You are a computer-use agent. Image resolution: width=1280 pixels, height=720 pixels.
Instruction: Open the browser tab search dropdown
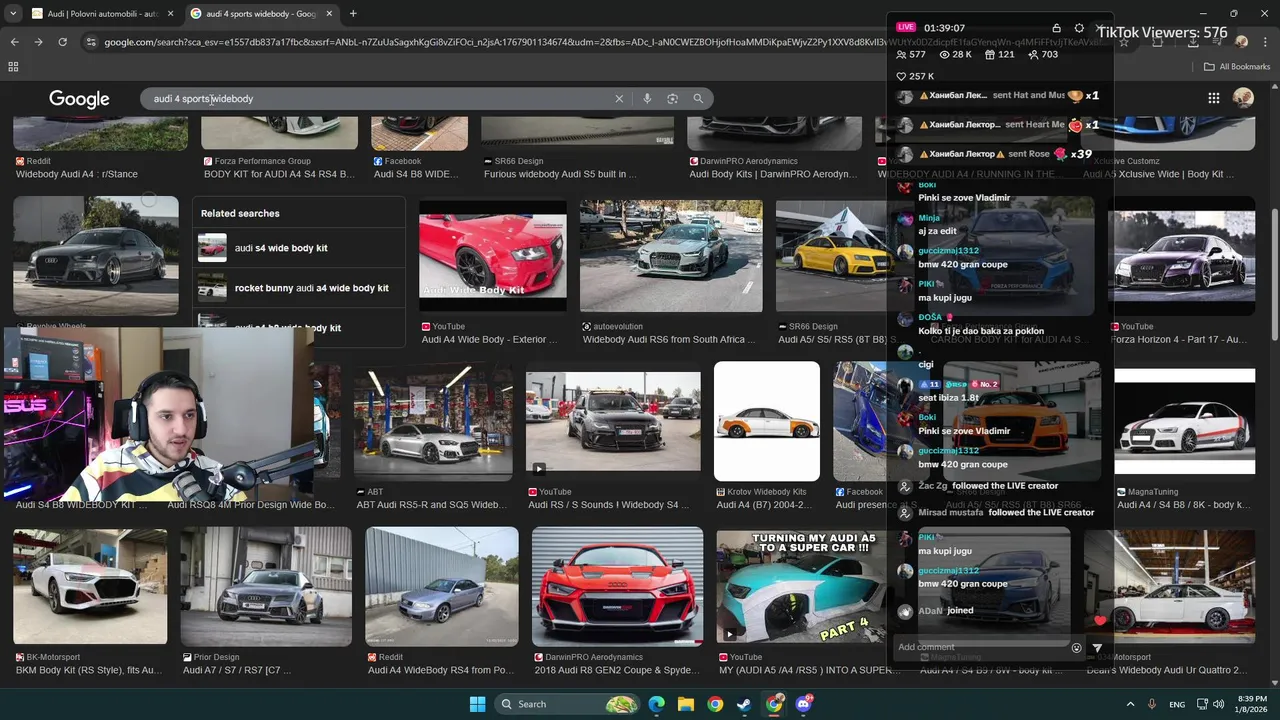(x=12, y=14)
